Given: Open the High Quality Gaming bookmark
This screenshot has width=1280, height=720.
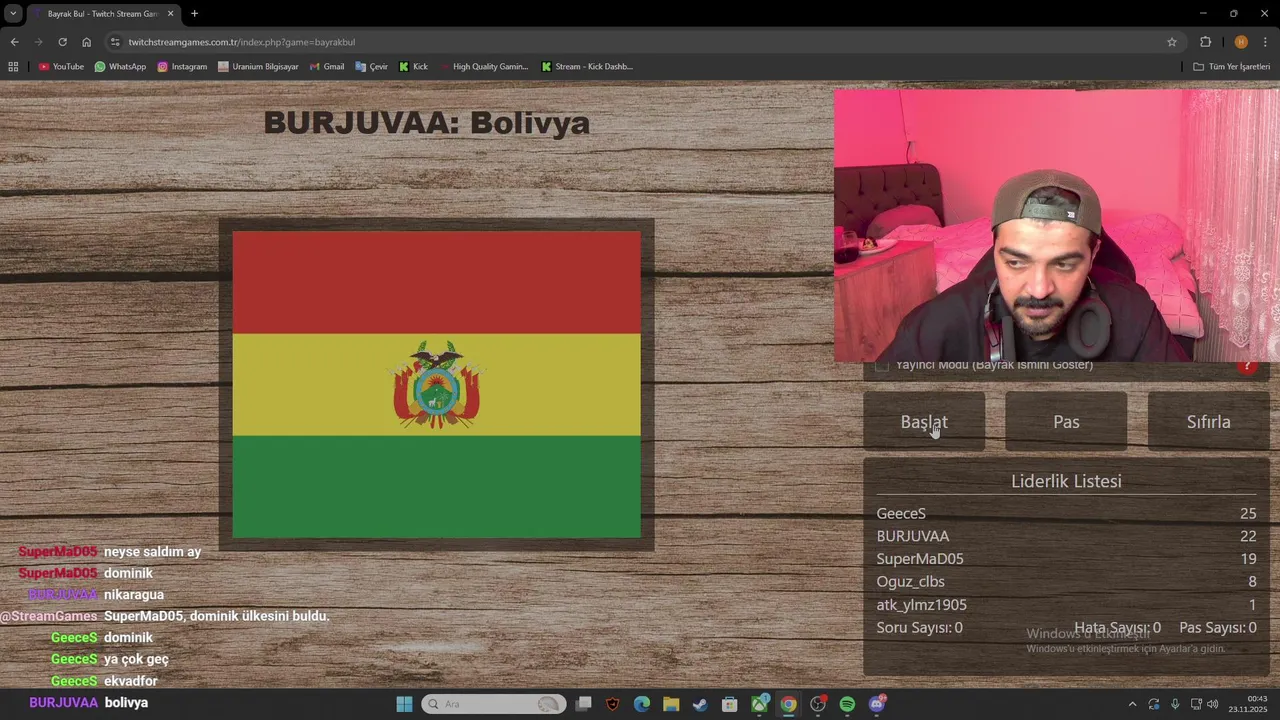Looking at the screenshot, I should tap(483, 67).
